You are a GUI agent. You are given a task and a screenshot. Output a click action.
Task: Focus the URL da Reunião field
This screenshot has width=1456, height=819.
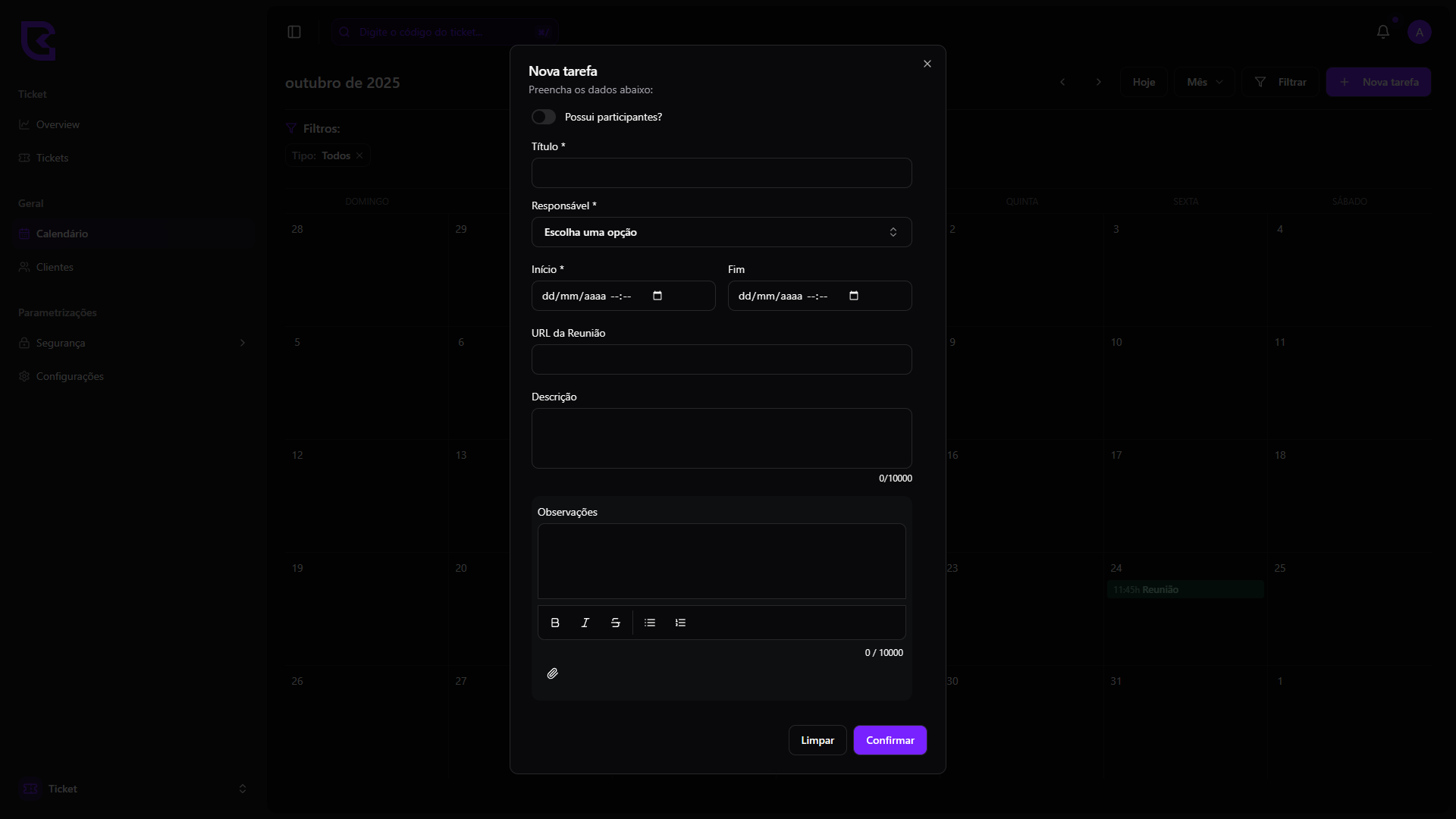tap(721, 359)
